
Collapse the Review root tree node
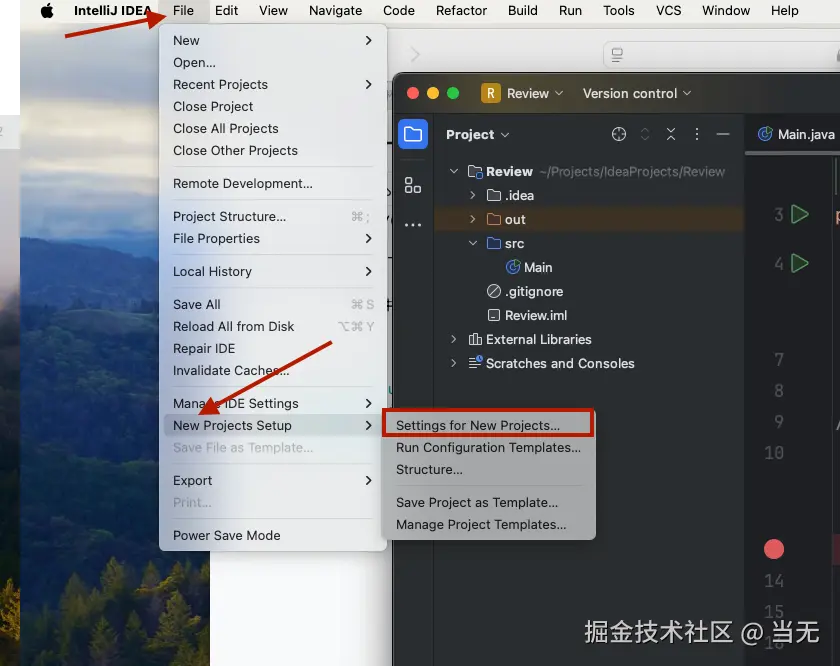454,171
